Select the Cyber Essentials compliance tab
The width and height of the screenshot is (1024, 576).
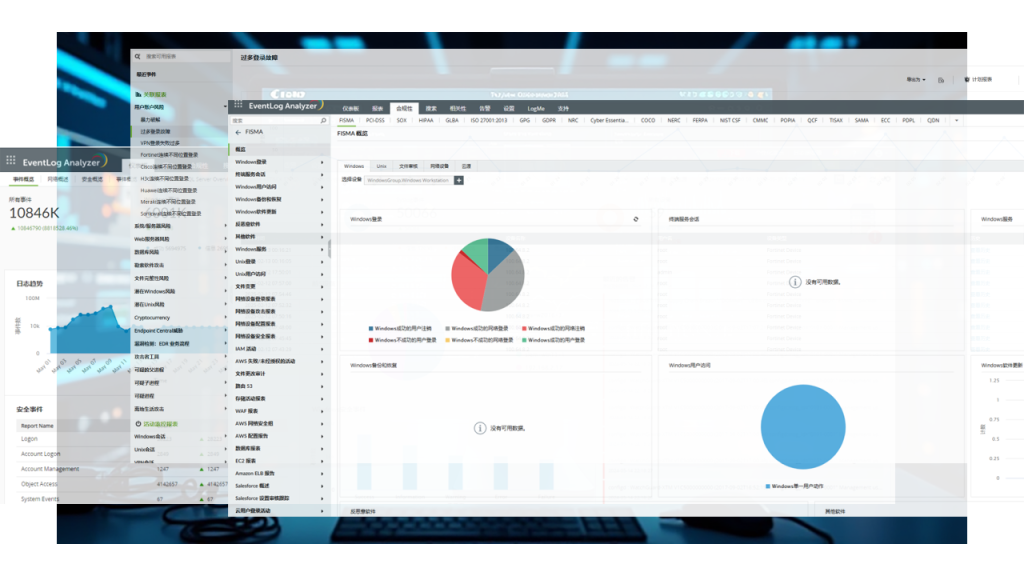pos(609,121)
